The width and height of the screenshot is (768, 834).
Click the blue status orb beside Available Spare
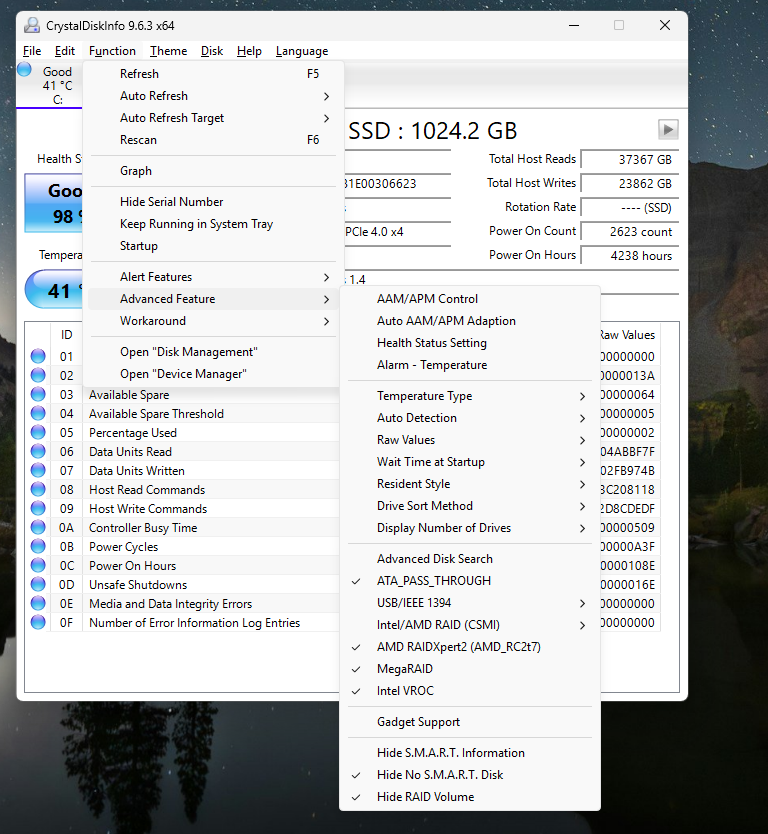point(38,395)
